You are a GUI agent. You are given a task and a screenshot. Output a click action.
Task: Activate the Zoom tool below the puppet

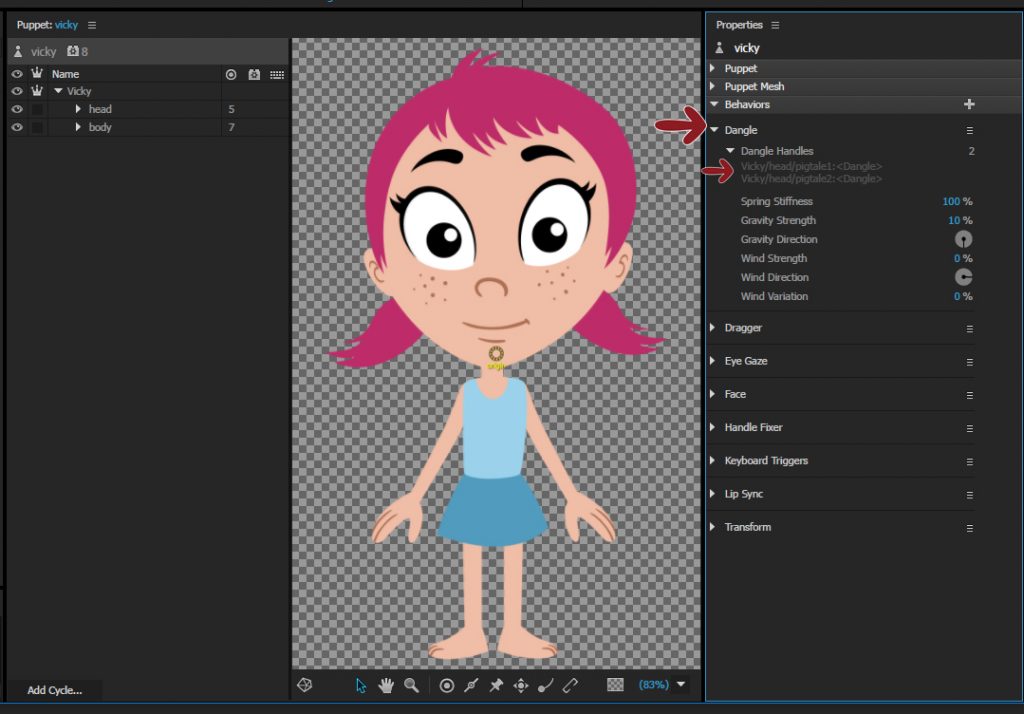tap(412, 685)
